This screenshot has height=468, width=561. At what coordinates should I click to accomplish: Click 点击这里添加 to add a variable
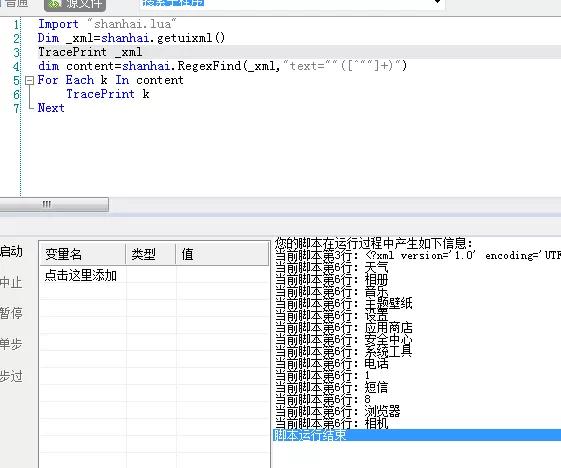(x=81, y=276)
